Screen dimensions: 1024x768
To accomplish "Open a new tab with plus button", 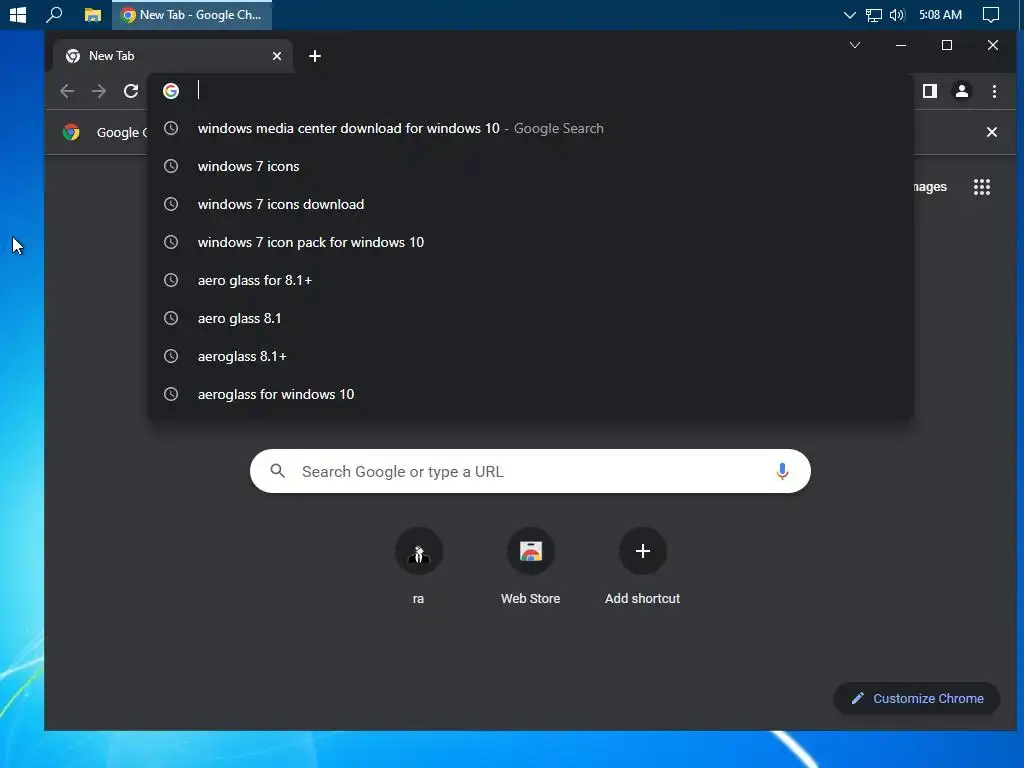I will tap(315, 56).
